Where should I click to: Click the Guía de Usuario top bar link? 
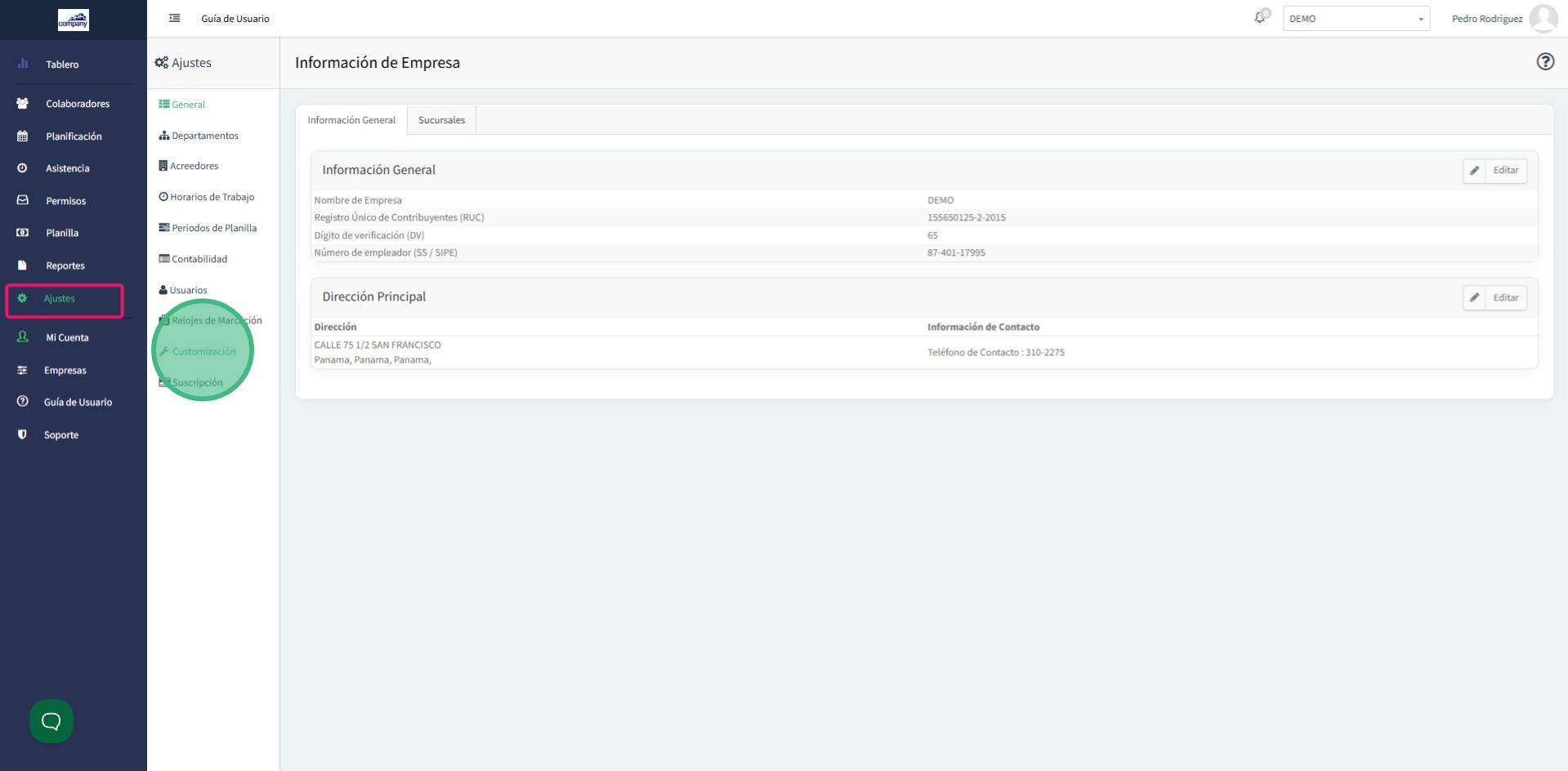235,19
